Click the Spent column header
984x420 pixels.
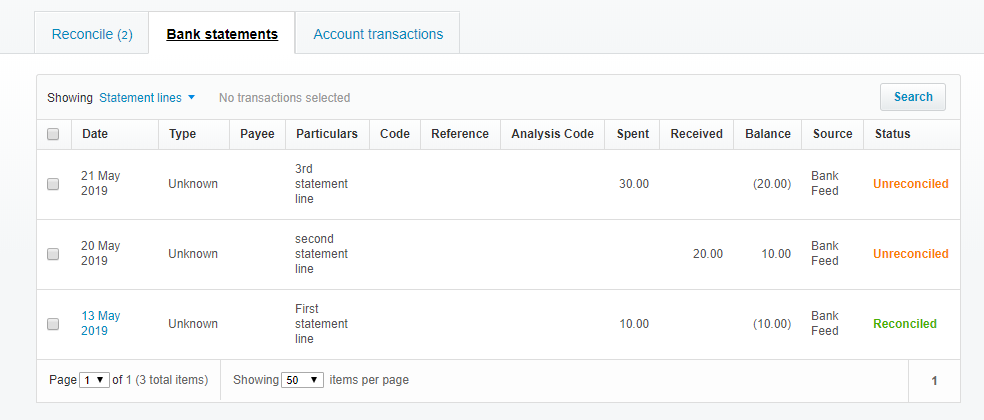(632, 134)
